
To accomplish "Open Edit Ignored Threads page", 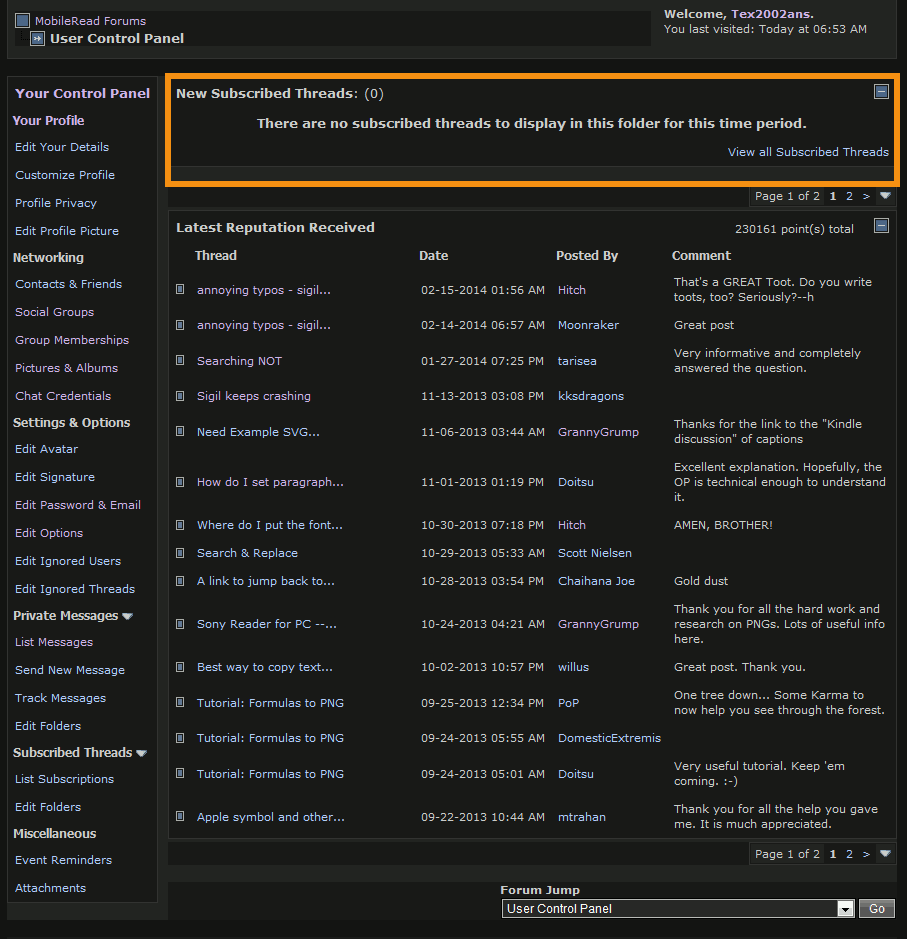I will click(75, 589).
